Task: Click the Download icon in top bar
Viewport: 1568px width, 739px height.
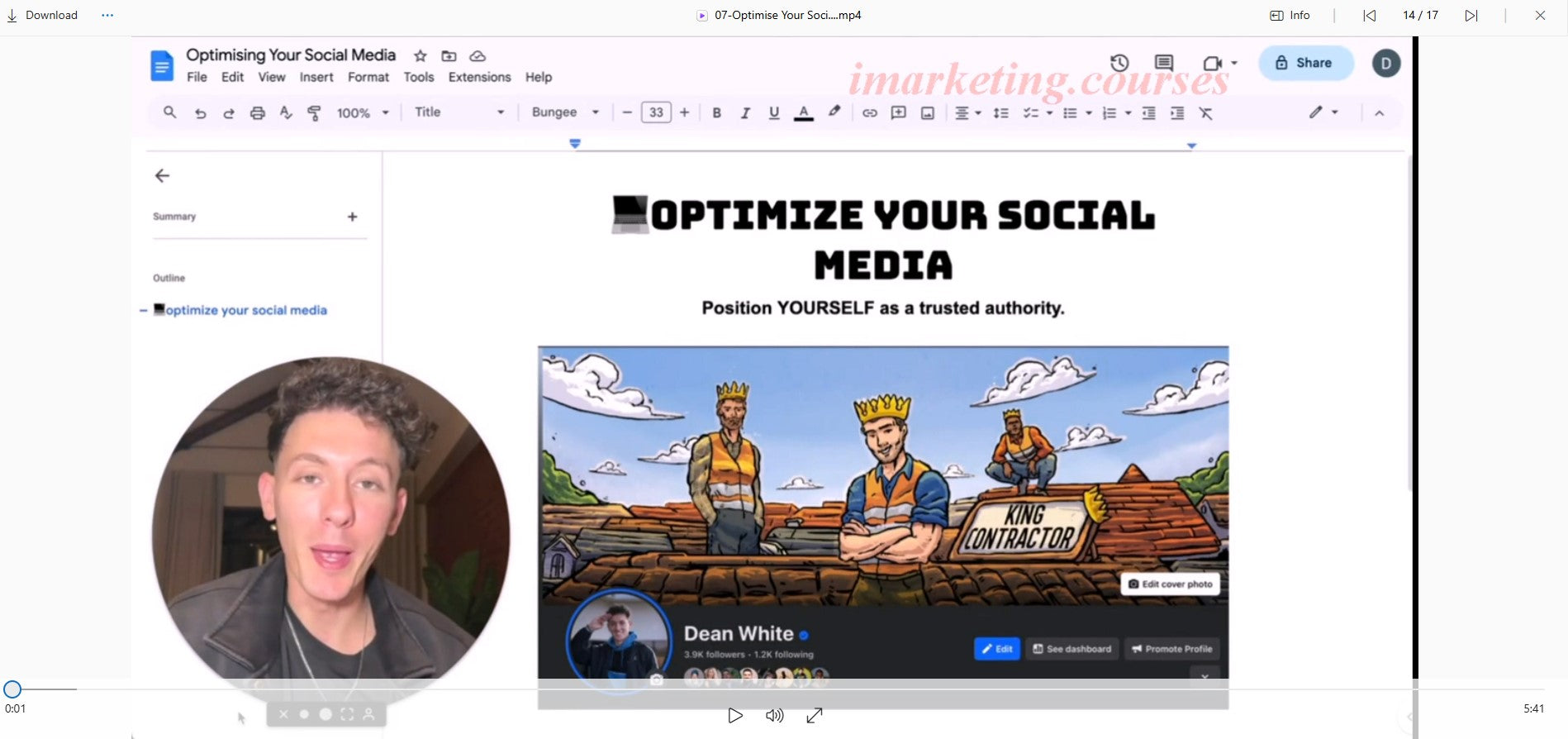Action: (12, 16)
